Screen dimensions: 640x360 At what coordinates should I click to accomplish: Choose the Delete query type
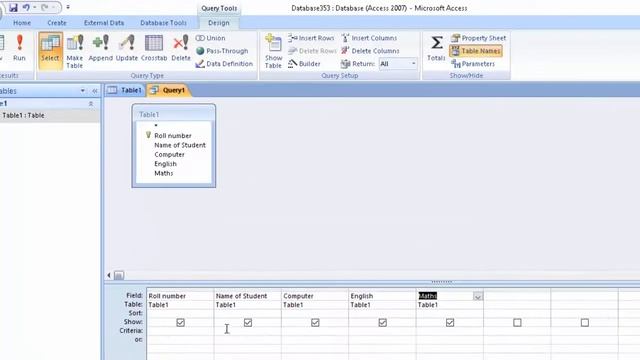(181, 48)
